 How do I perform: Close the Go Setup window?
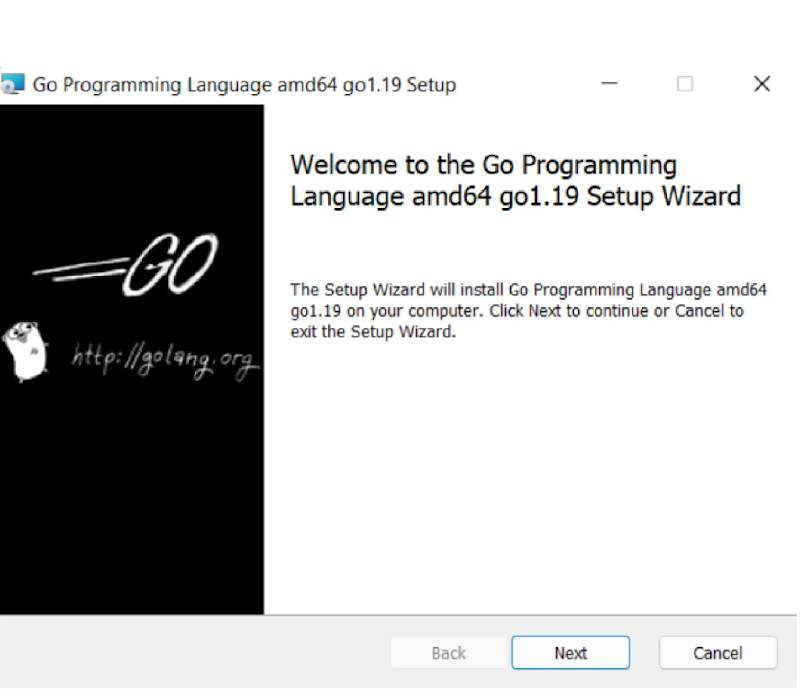pyautogui.click(x=762, y=83)
